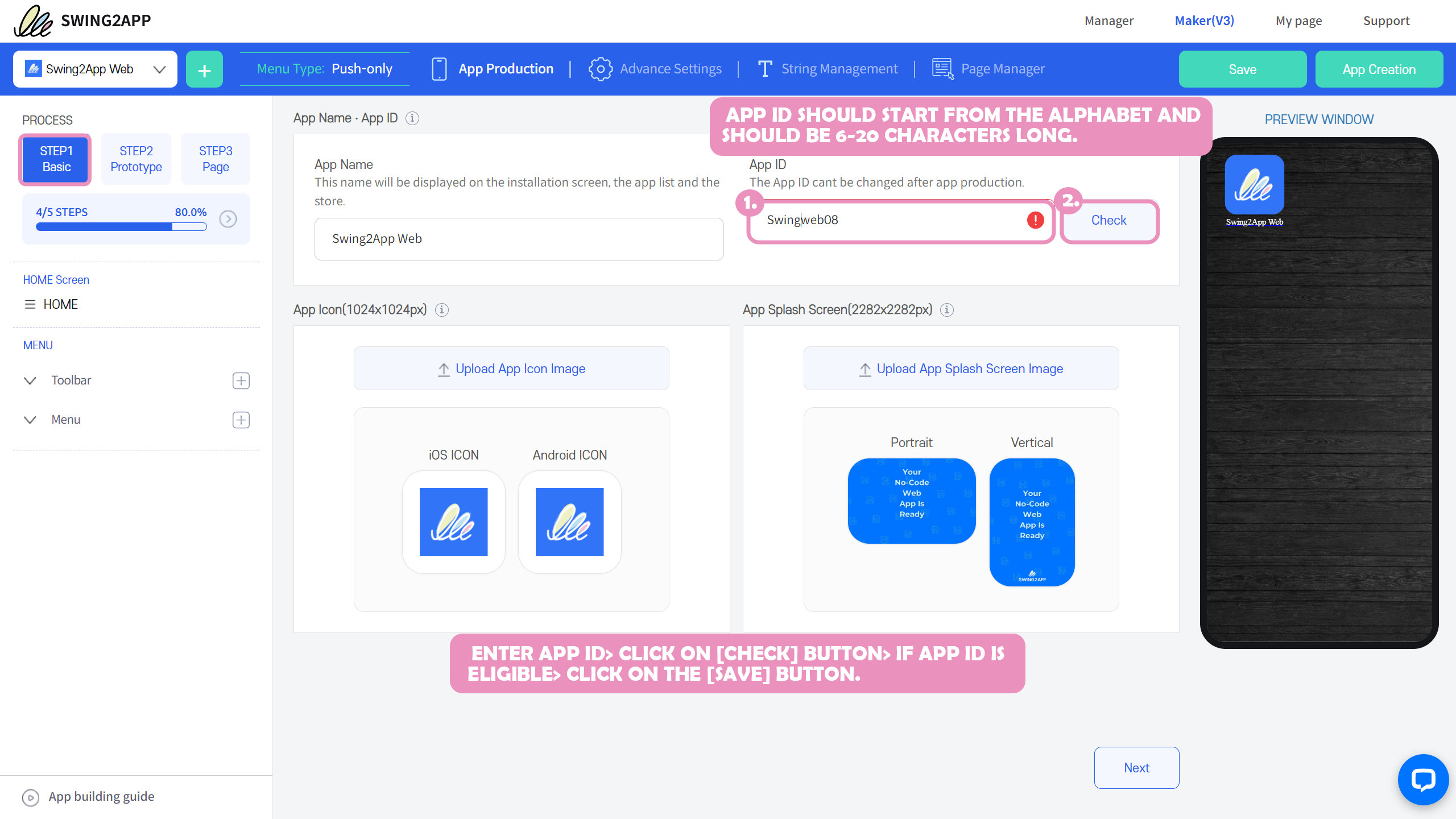
Task: Expand the Toolbar section chevron
Action: 30,380
